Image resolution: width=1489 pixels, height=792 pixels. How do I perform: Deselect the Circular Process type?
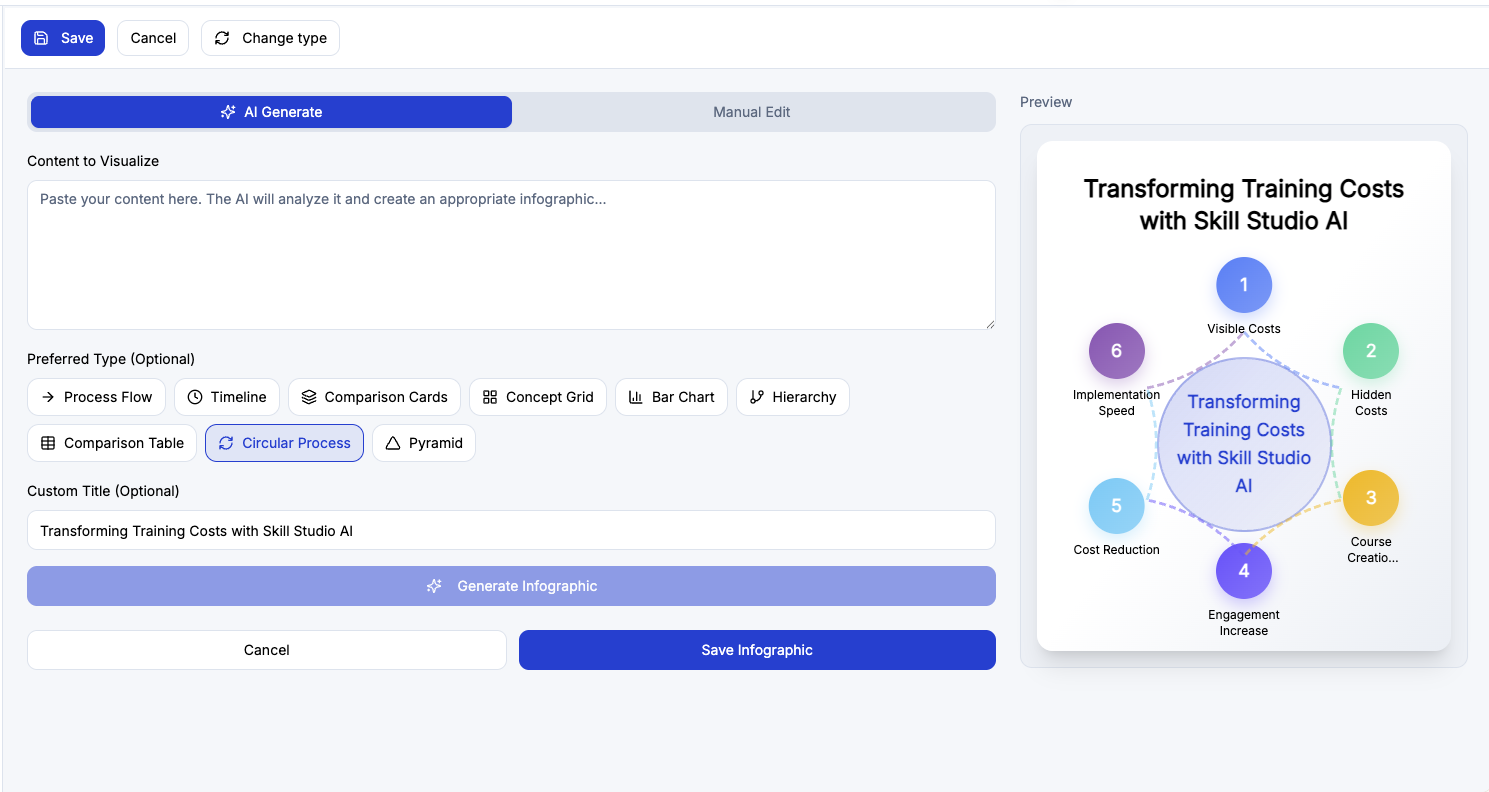click(284, 443)
